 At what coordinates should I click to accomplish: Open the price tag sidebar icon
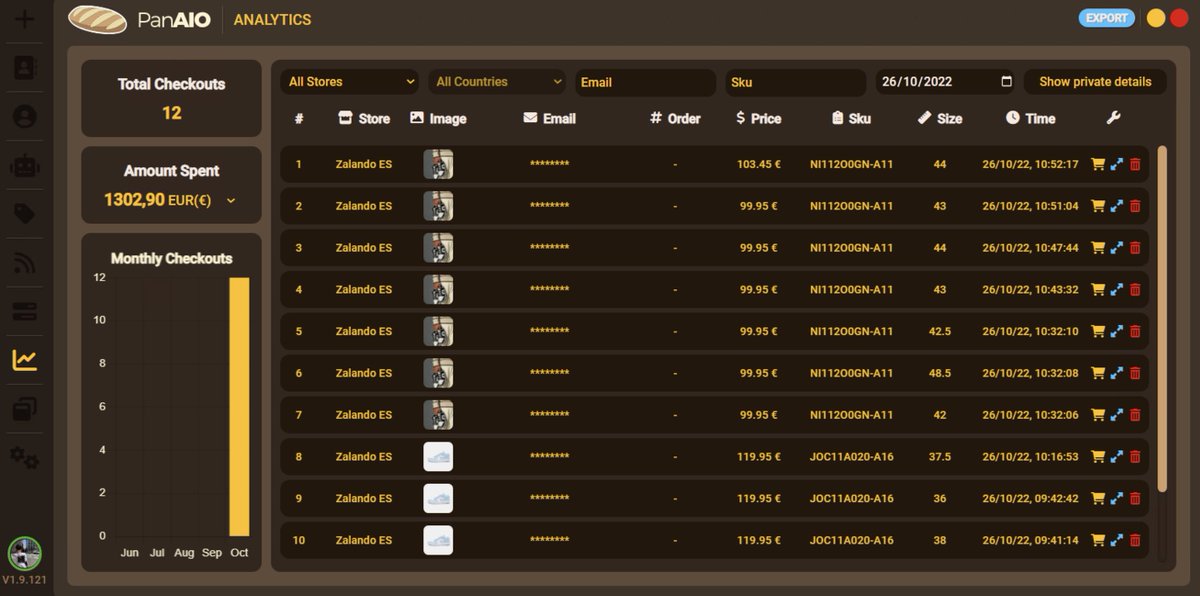pyautogui.click(x=25, y=214)
